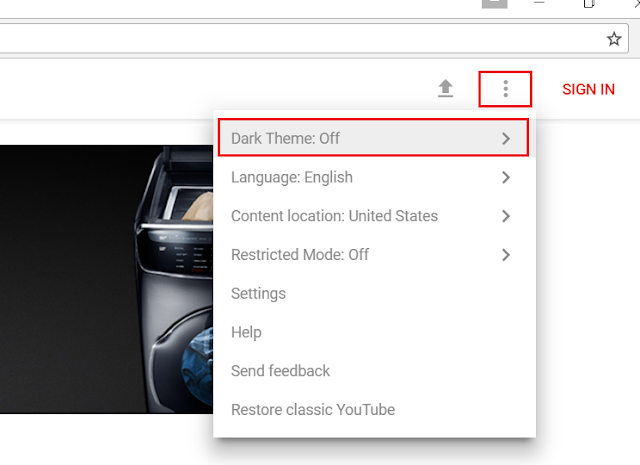The height and width of the screenshot is (465, 640).
Task: Expand the Content location submenu chevron
Action: (x=506, y=216)
